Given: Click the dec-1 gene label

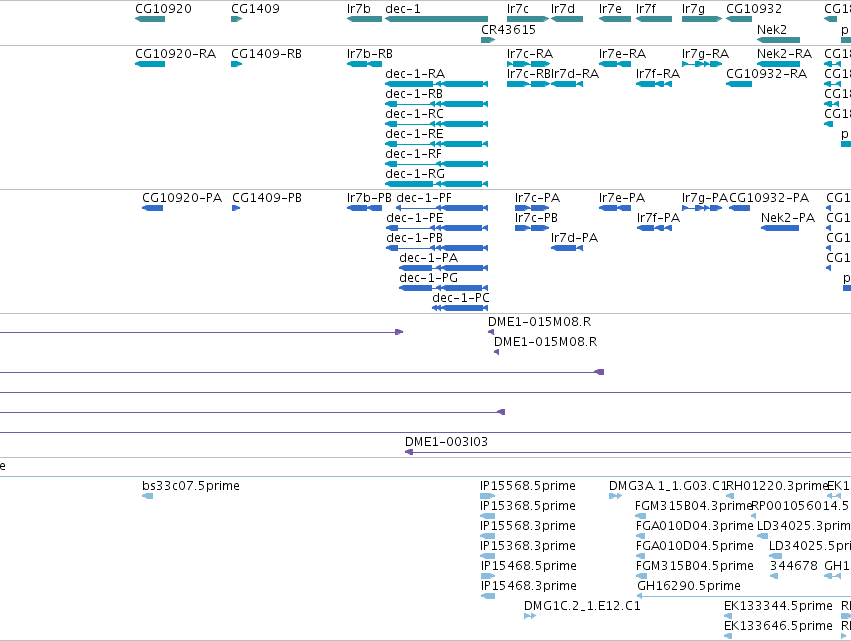Looking at the screenshot, I should click(403, 9).
